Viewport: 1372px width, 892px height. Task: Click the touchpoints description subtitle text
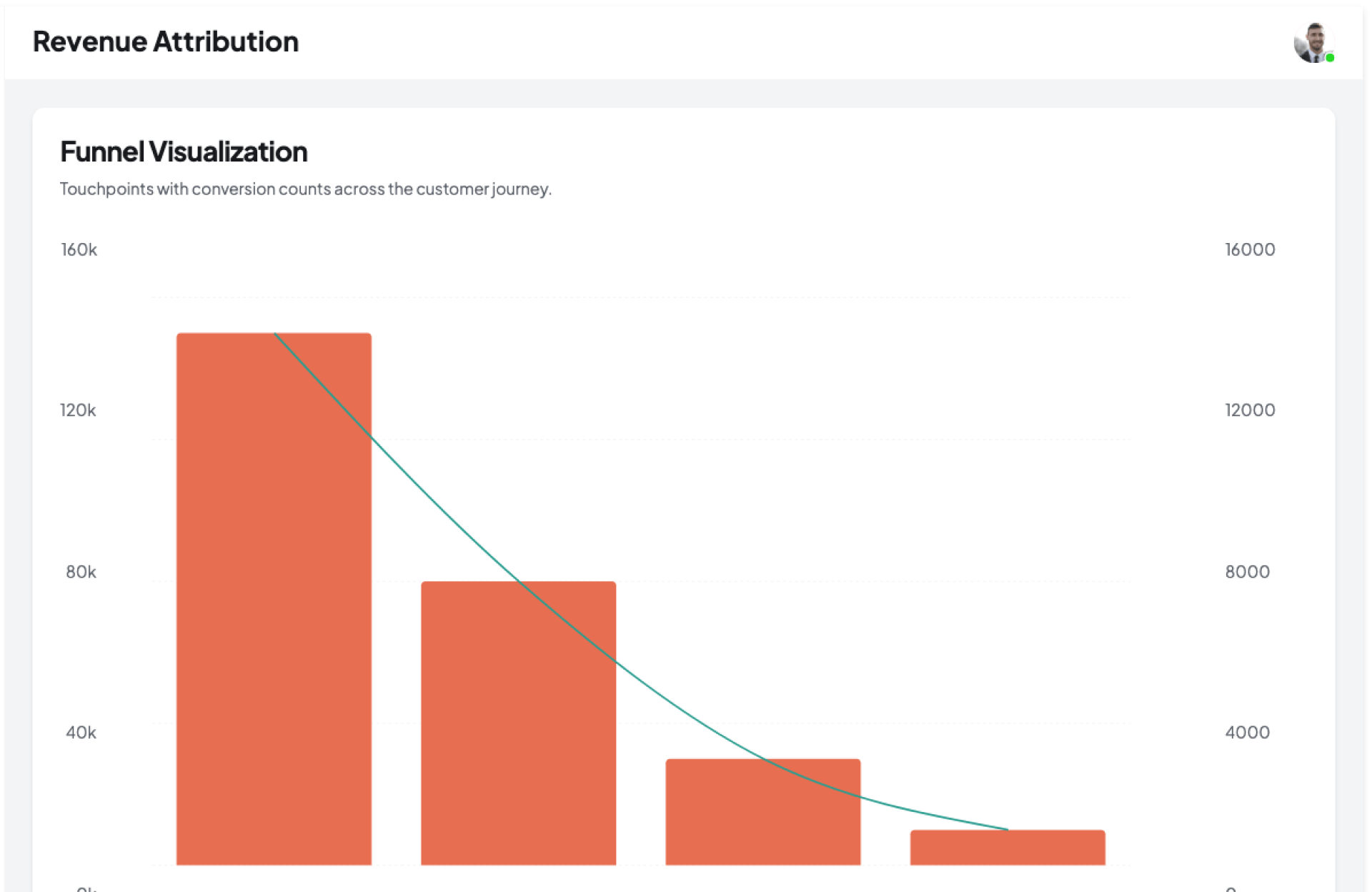click(x=305, y=189)
